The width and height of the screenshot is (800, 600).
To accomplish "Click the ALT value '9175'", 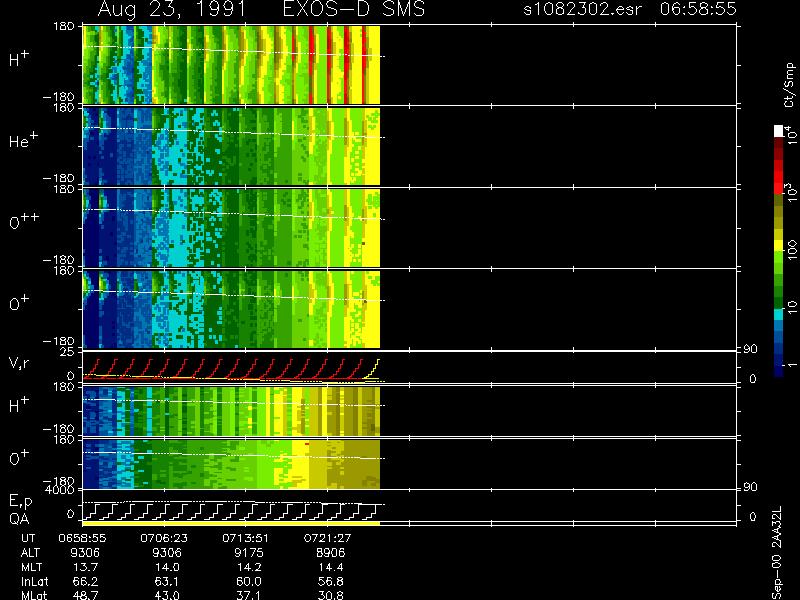I will [248, 553].
